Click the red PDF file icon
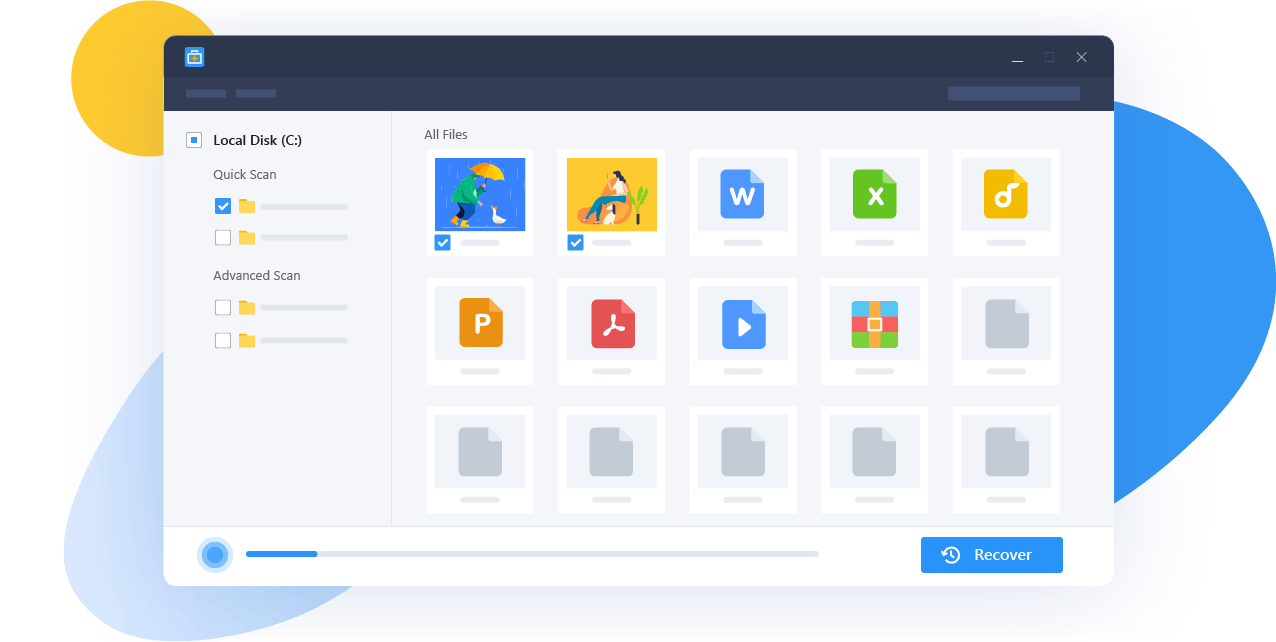 (x=612, y=323)
